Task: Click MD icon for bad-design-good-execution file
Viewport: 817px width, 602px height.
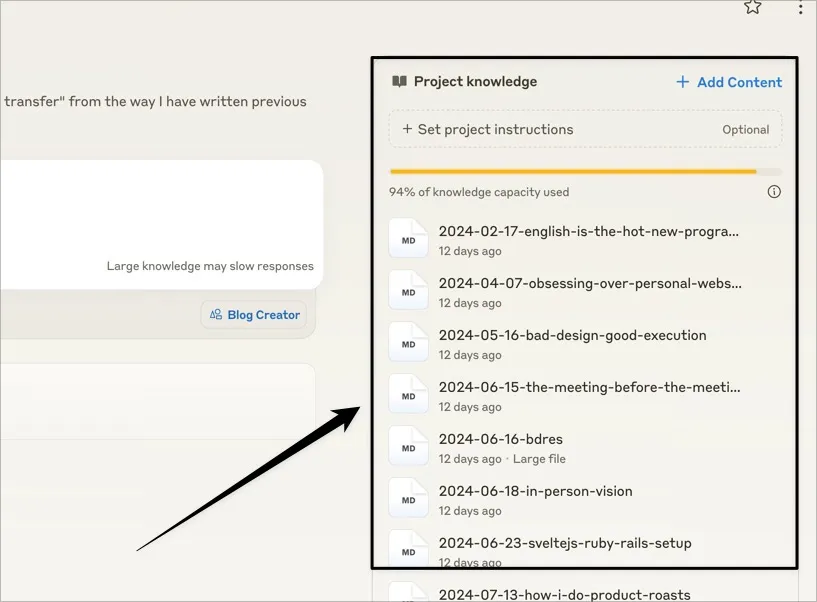Action: click(x=408, y=344)
